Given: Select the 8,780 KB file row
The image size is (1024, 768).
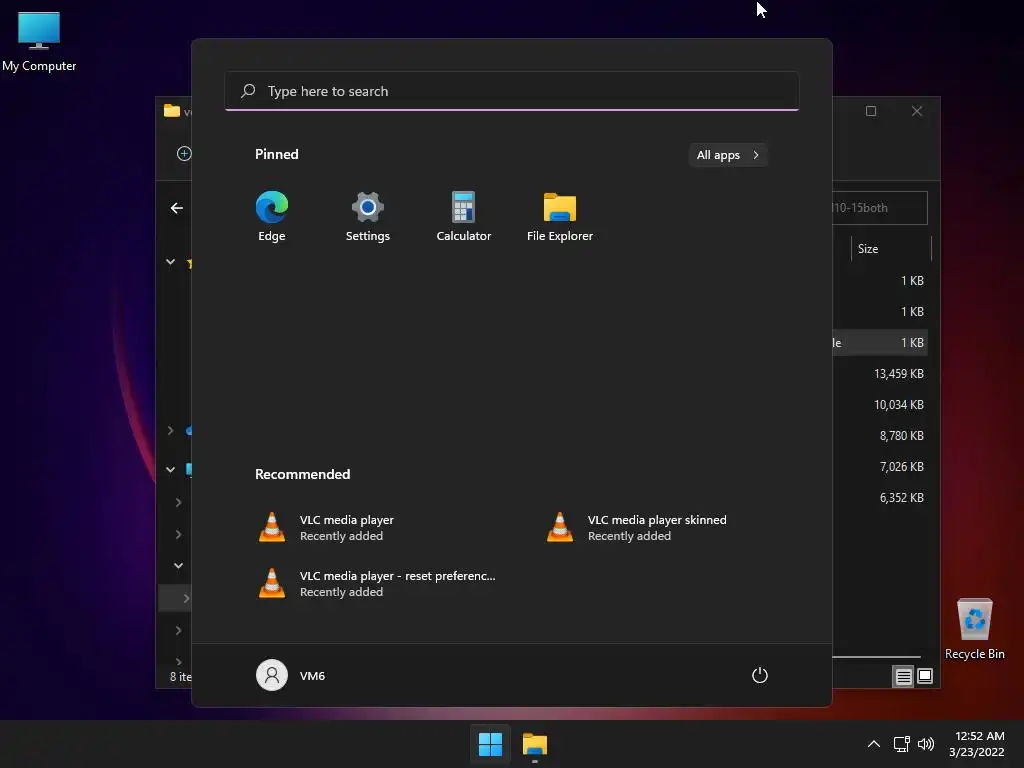Looking at the screenshot, I should (x=880, y=436).
